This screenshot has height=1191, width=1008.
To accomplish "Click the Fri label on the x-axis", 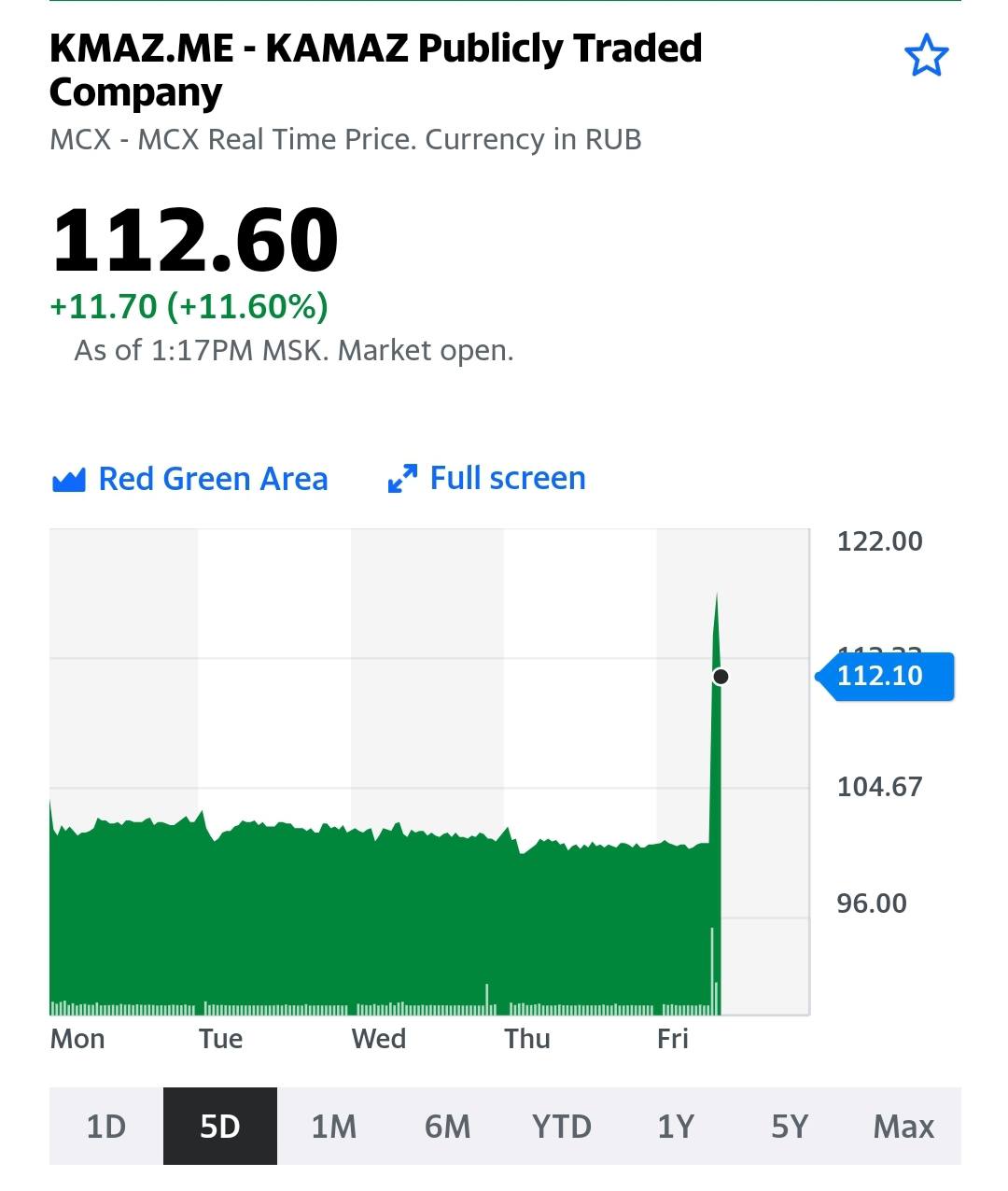I will pyautogui.click(x=672, y=1039).
